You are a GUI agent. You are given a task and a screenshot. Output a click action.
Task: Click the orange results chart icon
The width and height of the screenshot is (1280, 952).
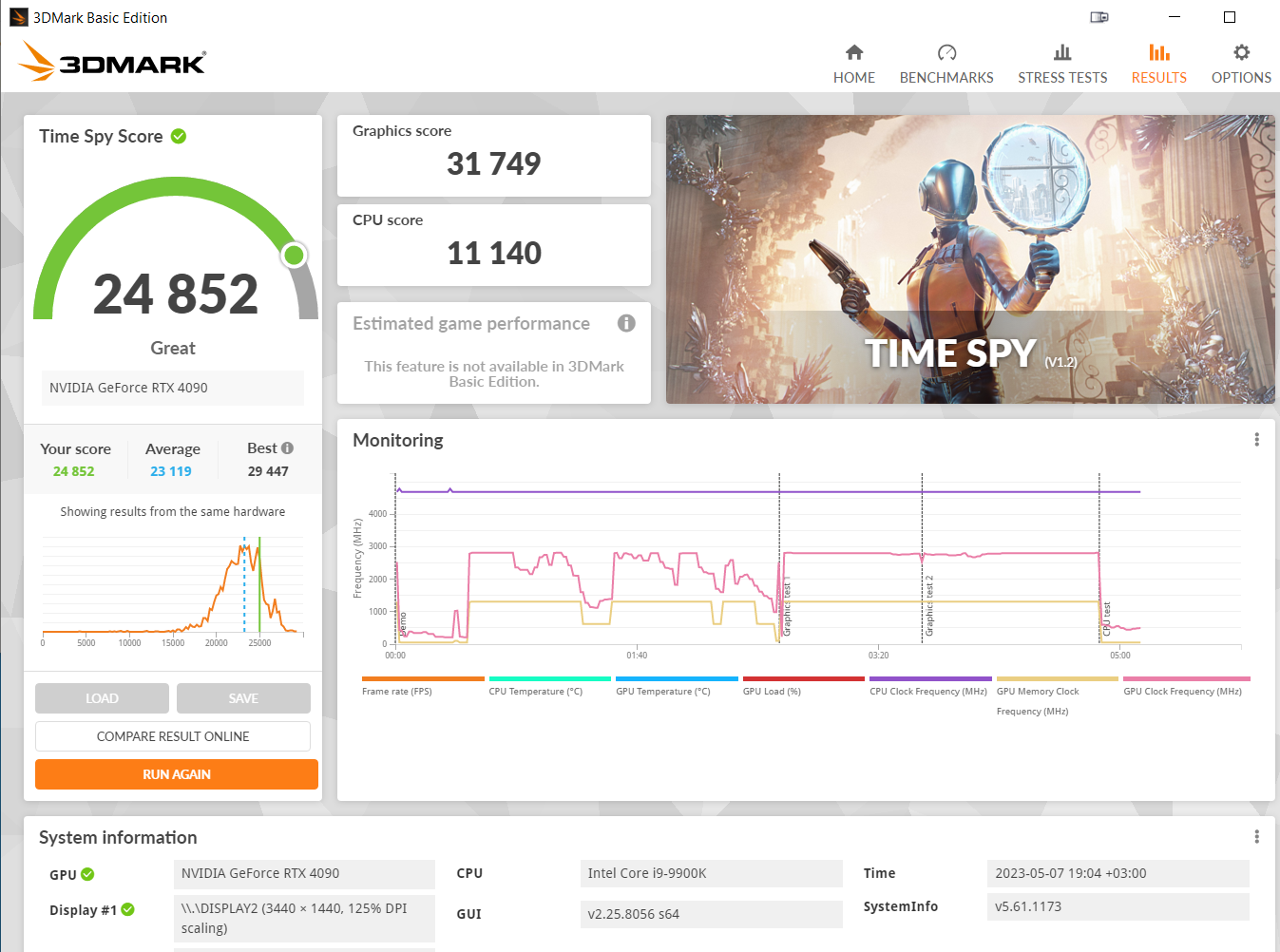pyautogui.click(x=1159, y=52)
